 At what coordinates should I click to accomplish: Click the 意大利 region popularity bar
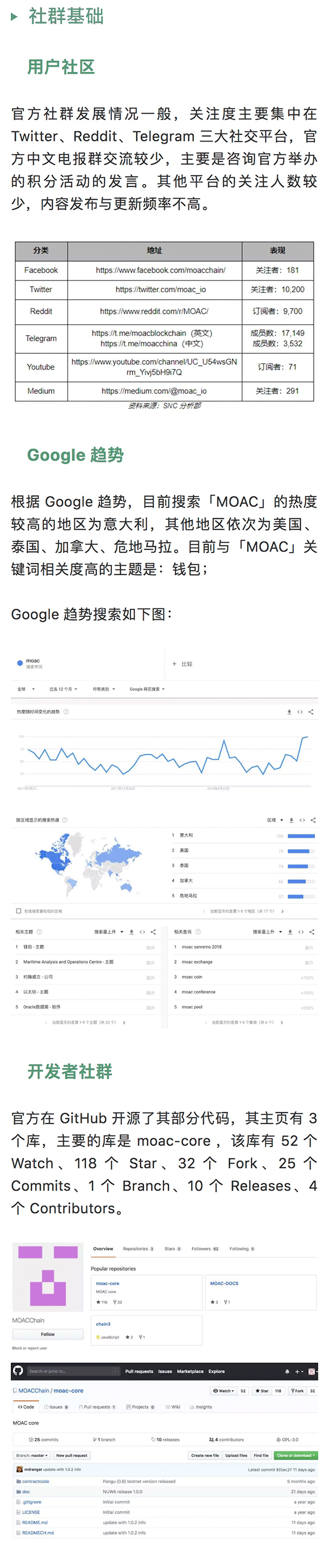pos(301,835)
